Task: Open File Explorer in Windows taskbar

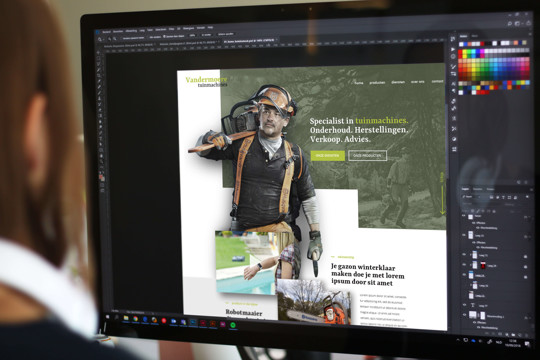Action: pyautogui.click(x=126, y=318)
